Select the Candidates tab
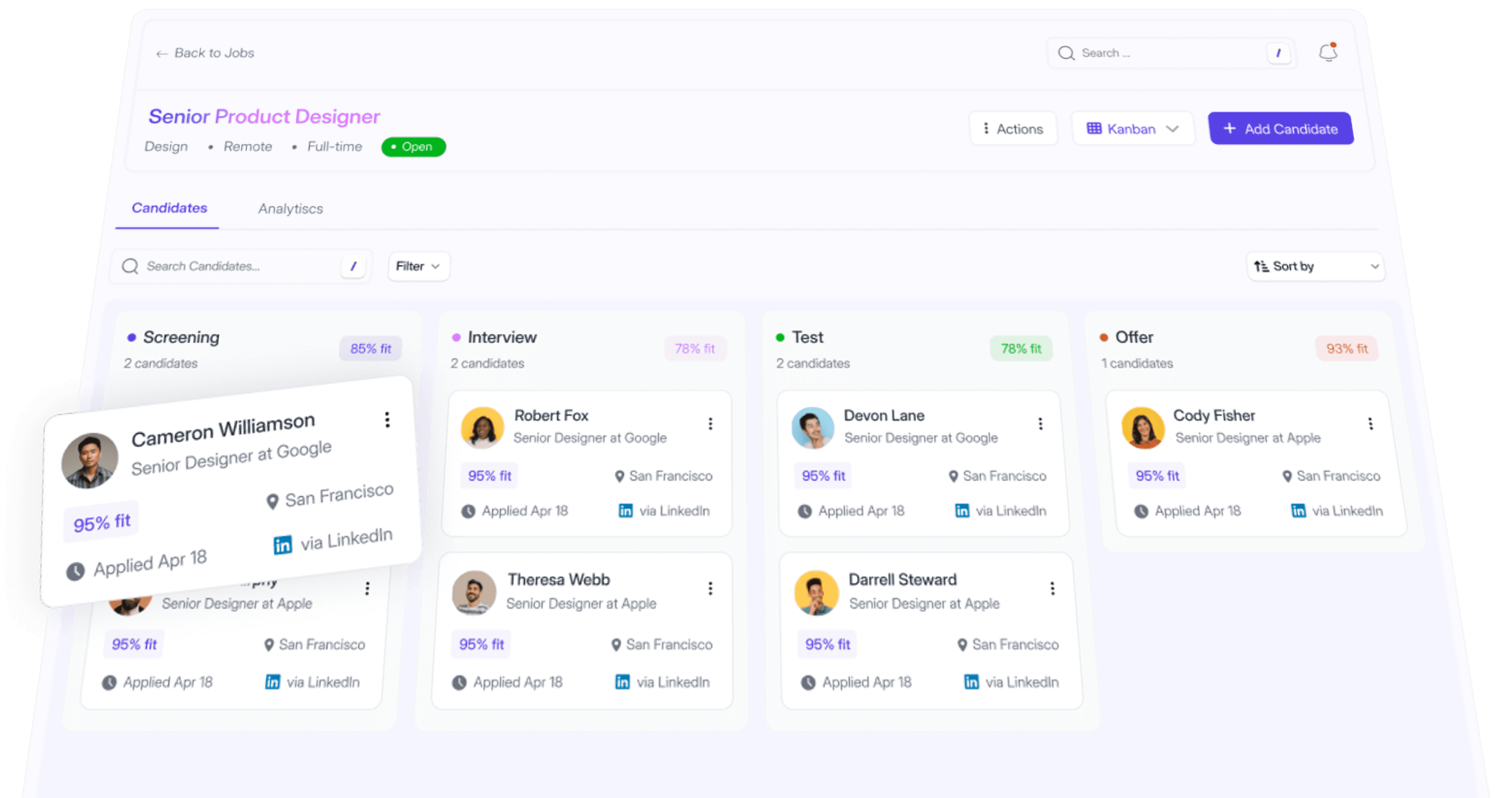 169,208
